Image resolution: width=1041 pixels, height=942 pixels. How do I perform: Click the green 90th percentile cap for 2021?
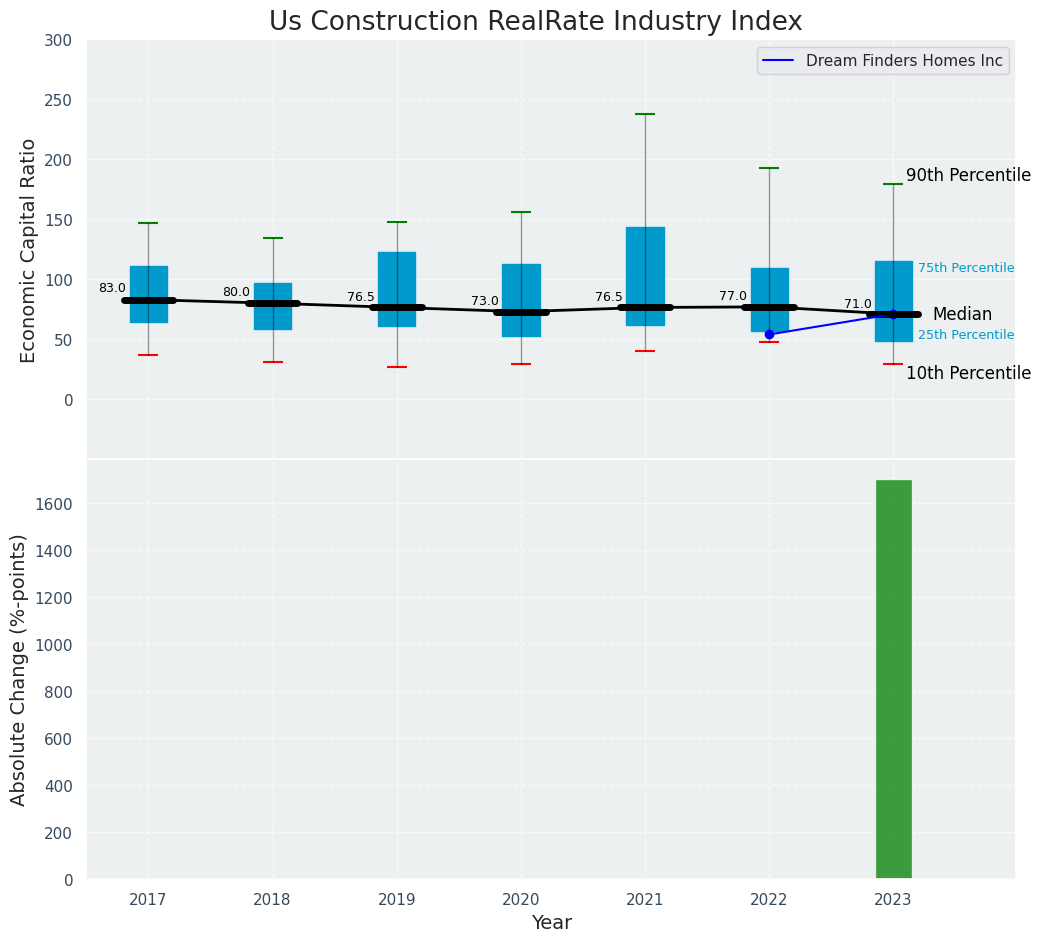coord(645,114)
